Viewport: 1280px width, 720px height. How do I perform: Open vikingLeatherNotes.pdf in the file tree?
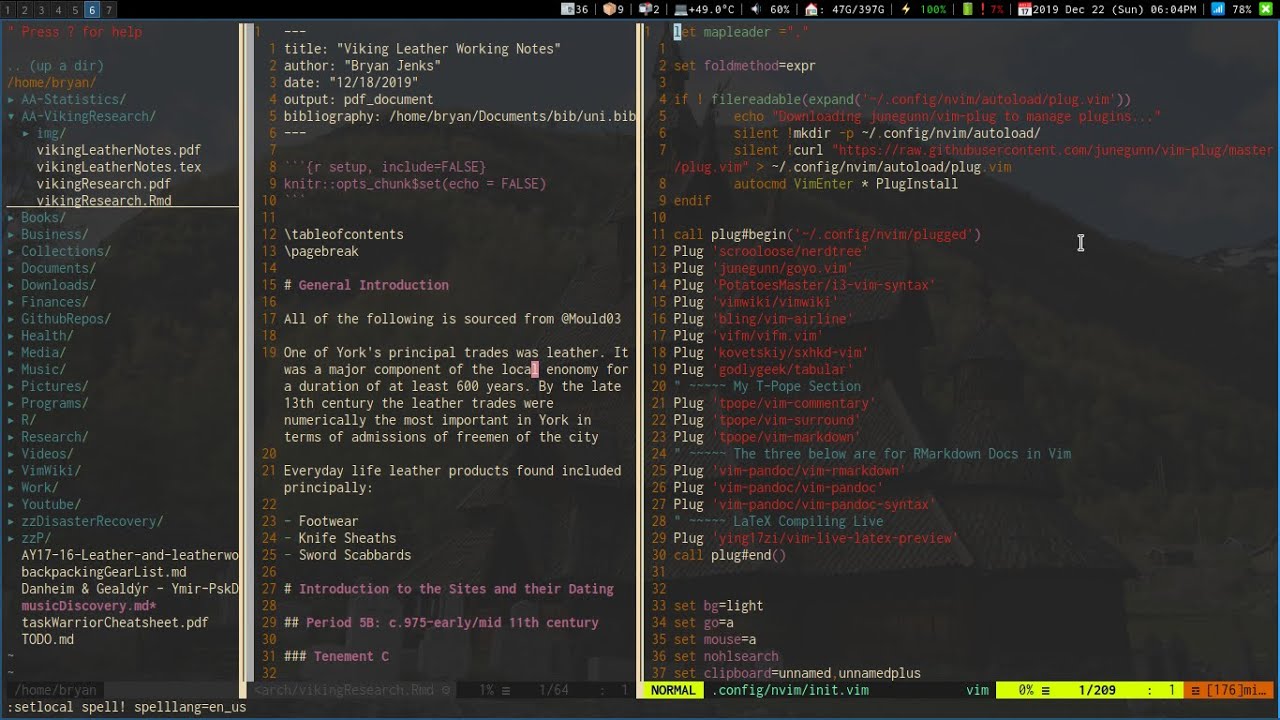(119, 151)
